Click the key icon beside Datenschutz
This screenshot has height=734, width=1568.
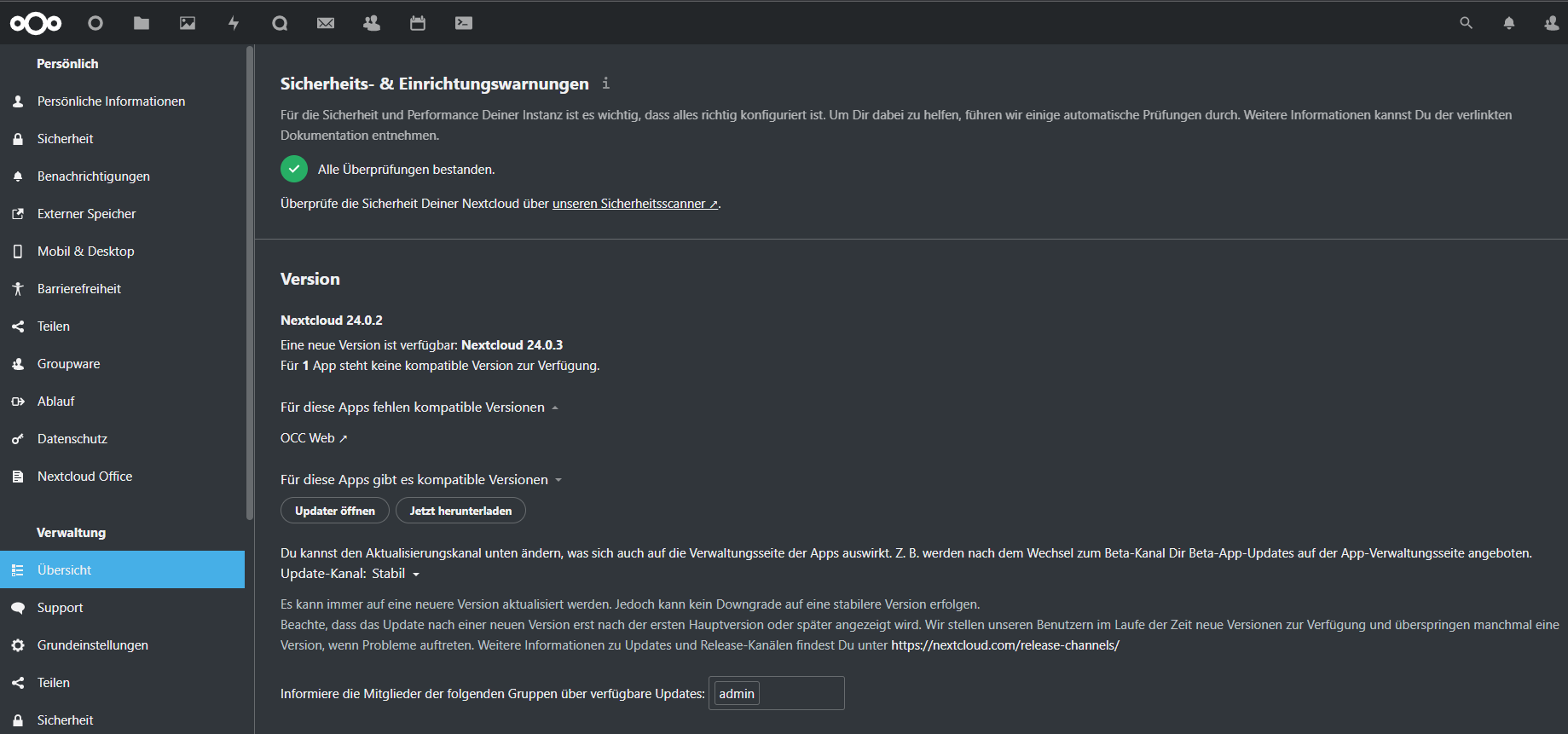pyautogui.click(x=18, y=439)
